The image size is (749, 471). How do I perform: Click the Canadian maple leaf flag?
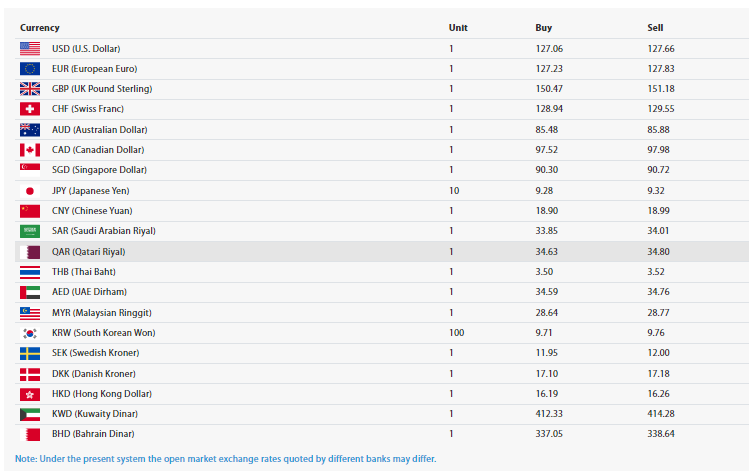tap(30, 150)
